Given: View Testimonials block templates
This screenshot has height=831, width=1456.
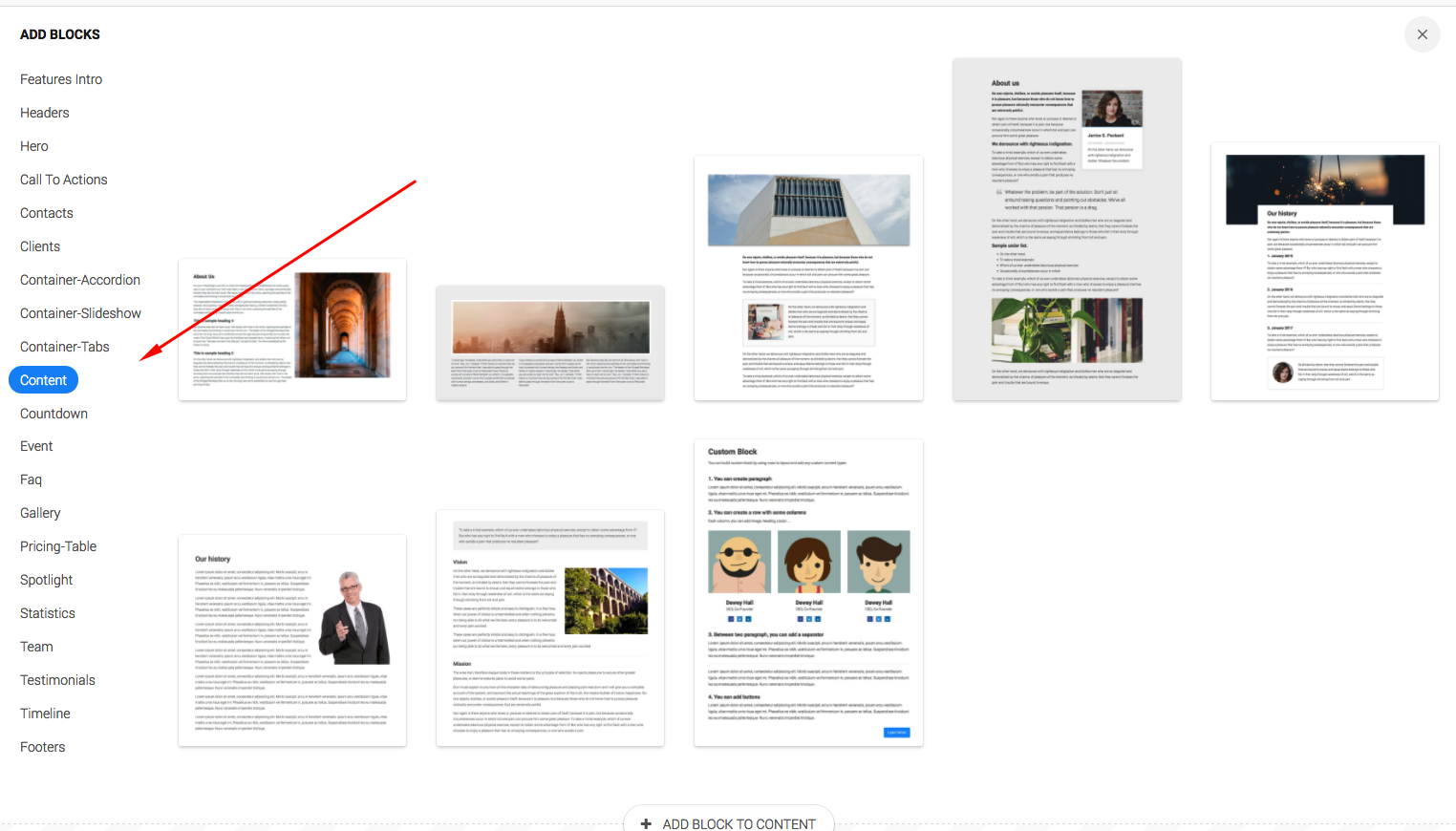Looking at the screenshot, I should [x=57, y=679].
